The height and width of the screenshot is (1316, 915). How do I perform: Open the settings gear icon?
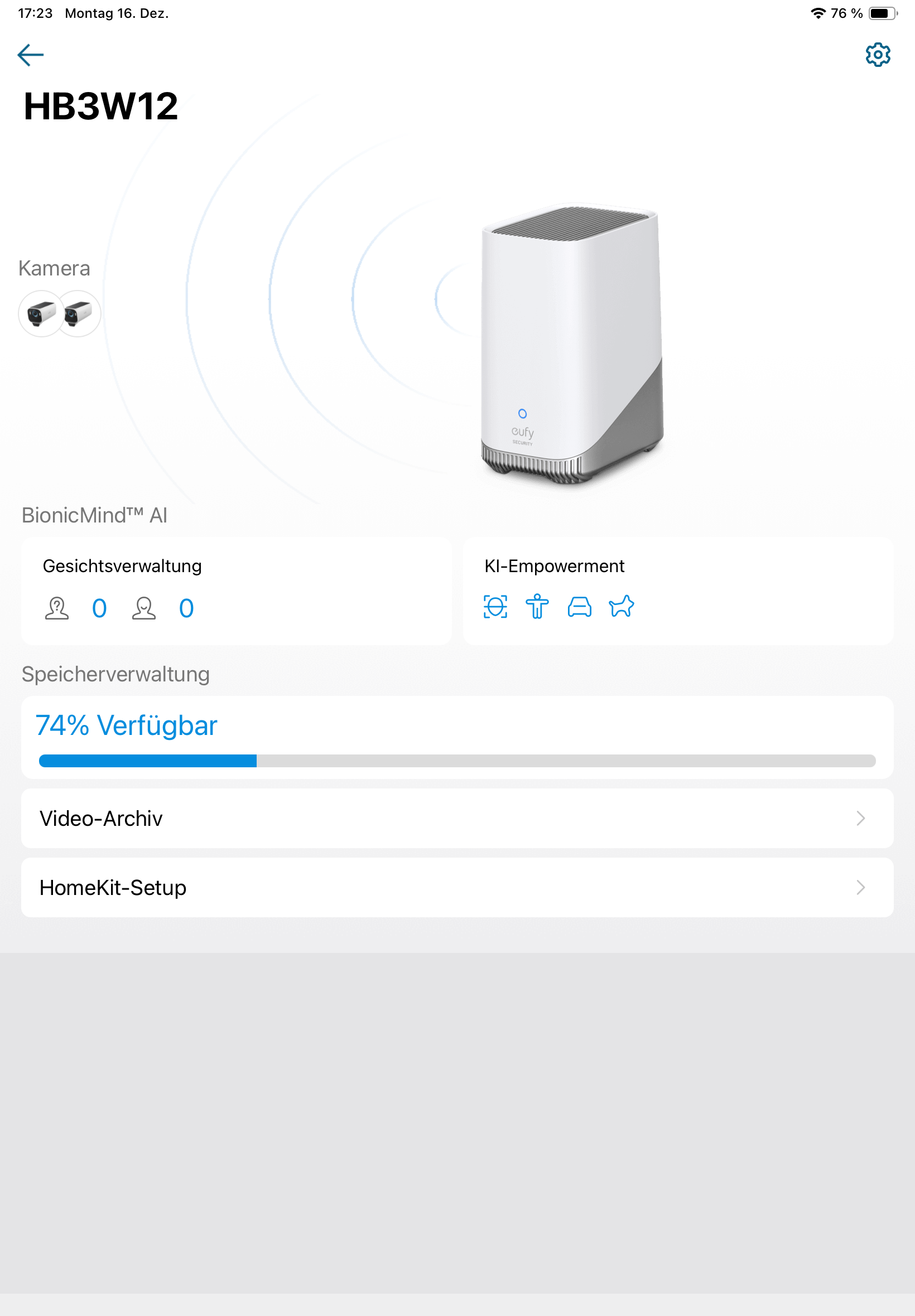(x=877, y=55)
